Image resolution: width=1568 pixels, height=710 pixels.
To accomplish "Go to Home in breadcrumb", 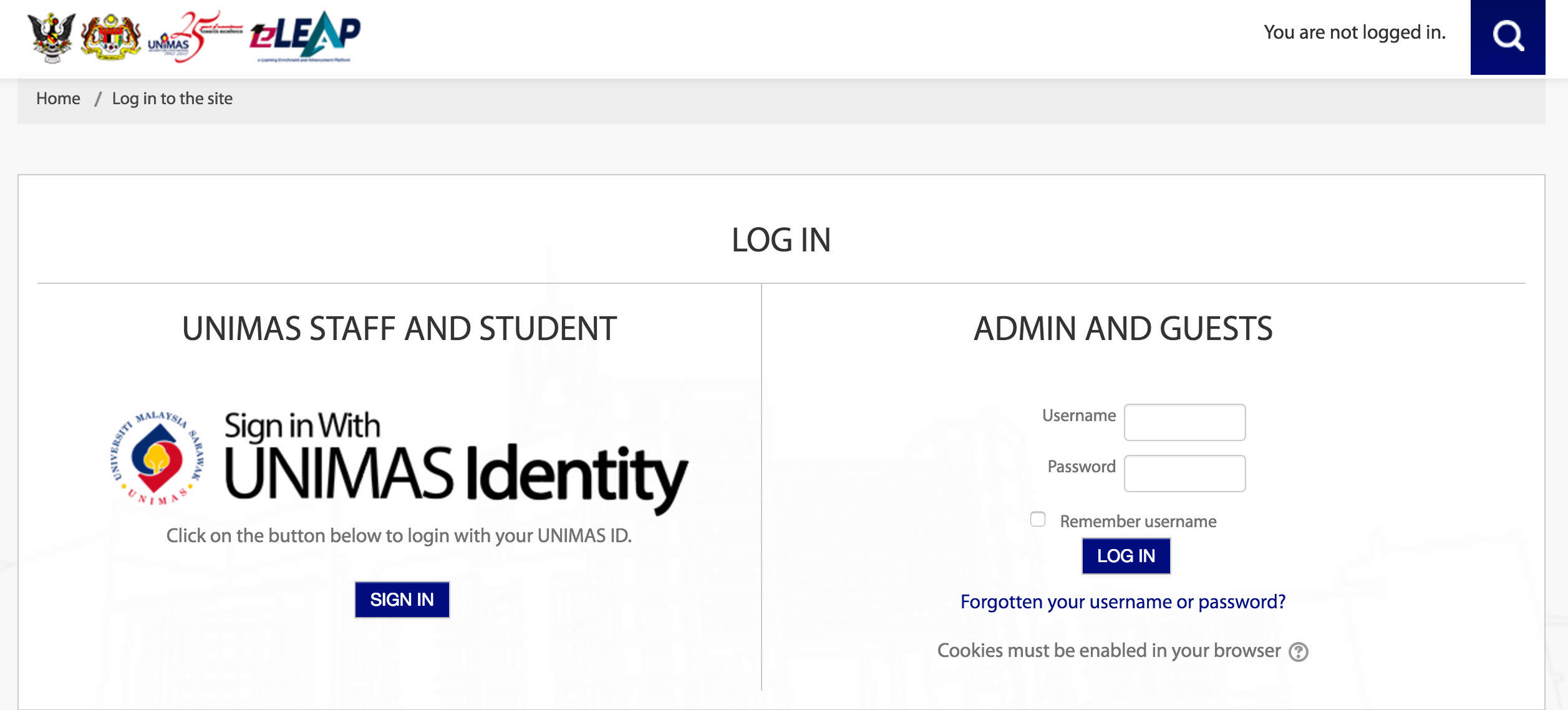I will [x=58, y=99].
